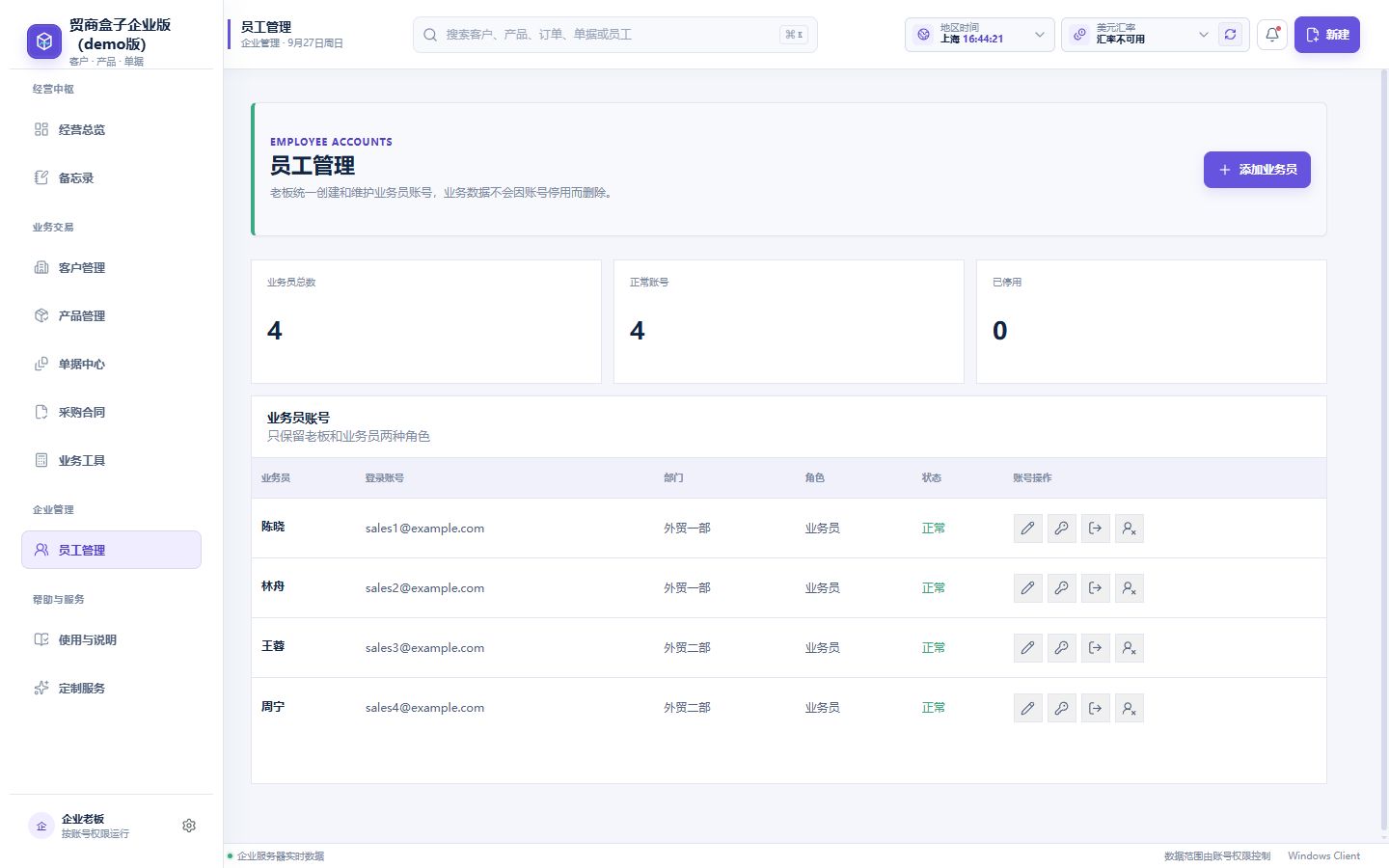The width and height of the screenshot is (1389, 868).
Task: Open settings gear beside 企业老板
Action: (x=189, y=826)
